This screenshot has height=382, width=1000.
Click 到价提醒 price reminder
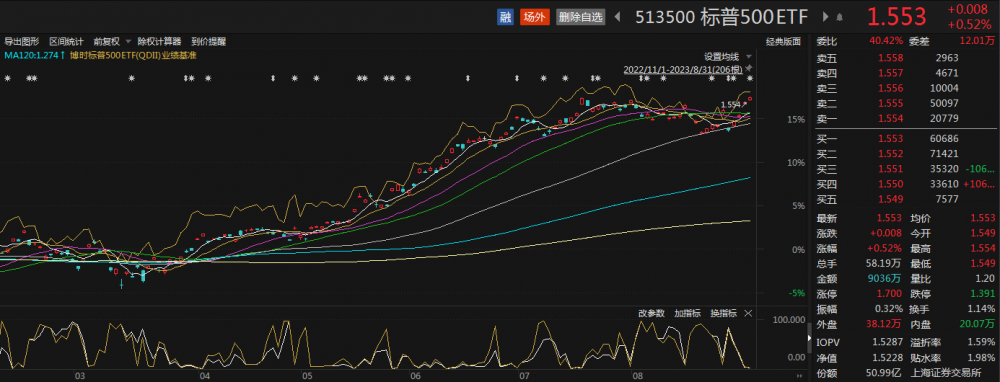[x=209, y=41]
